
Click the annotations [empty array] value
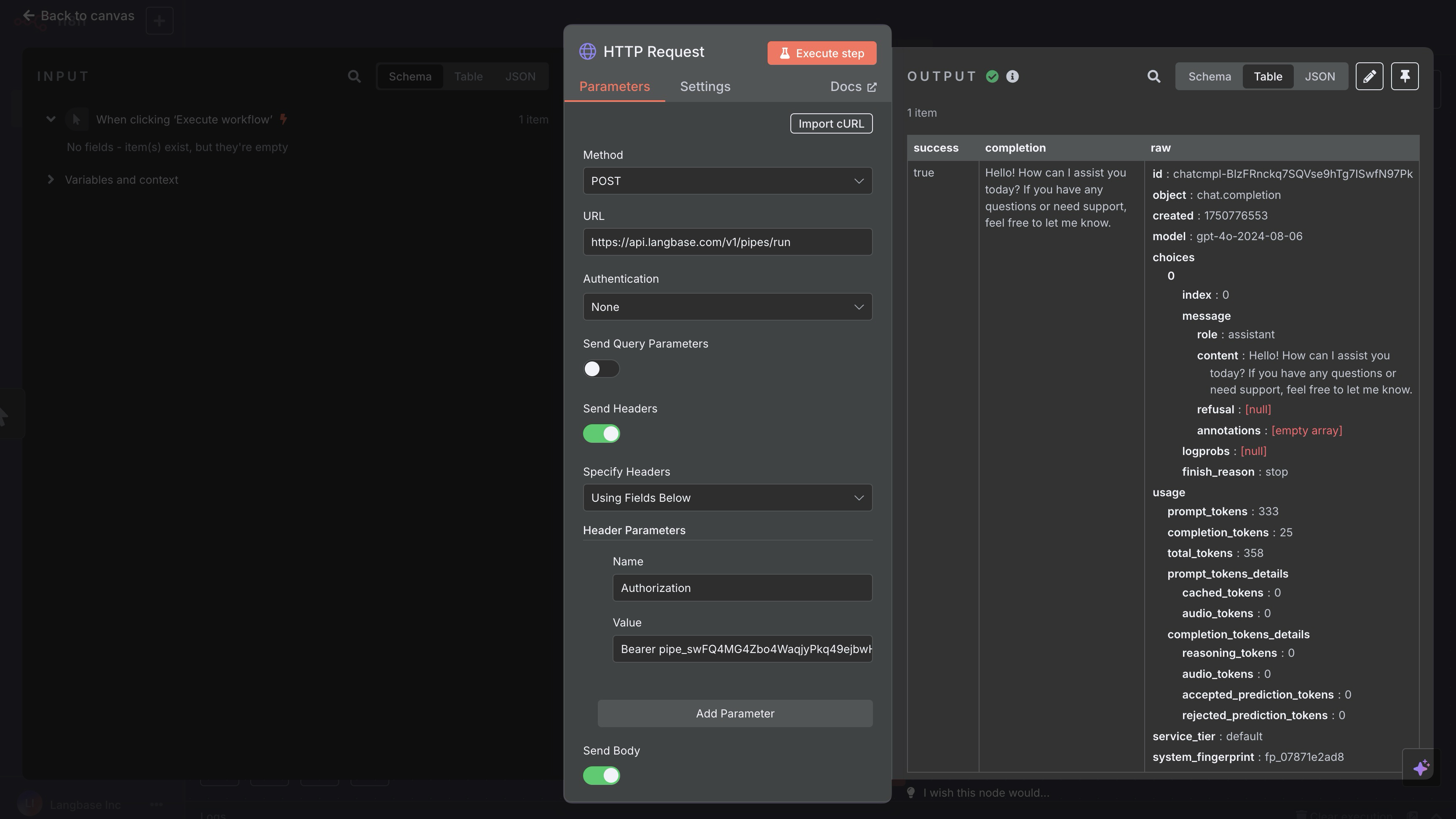point(1306,431)
